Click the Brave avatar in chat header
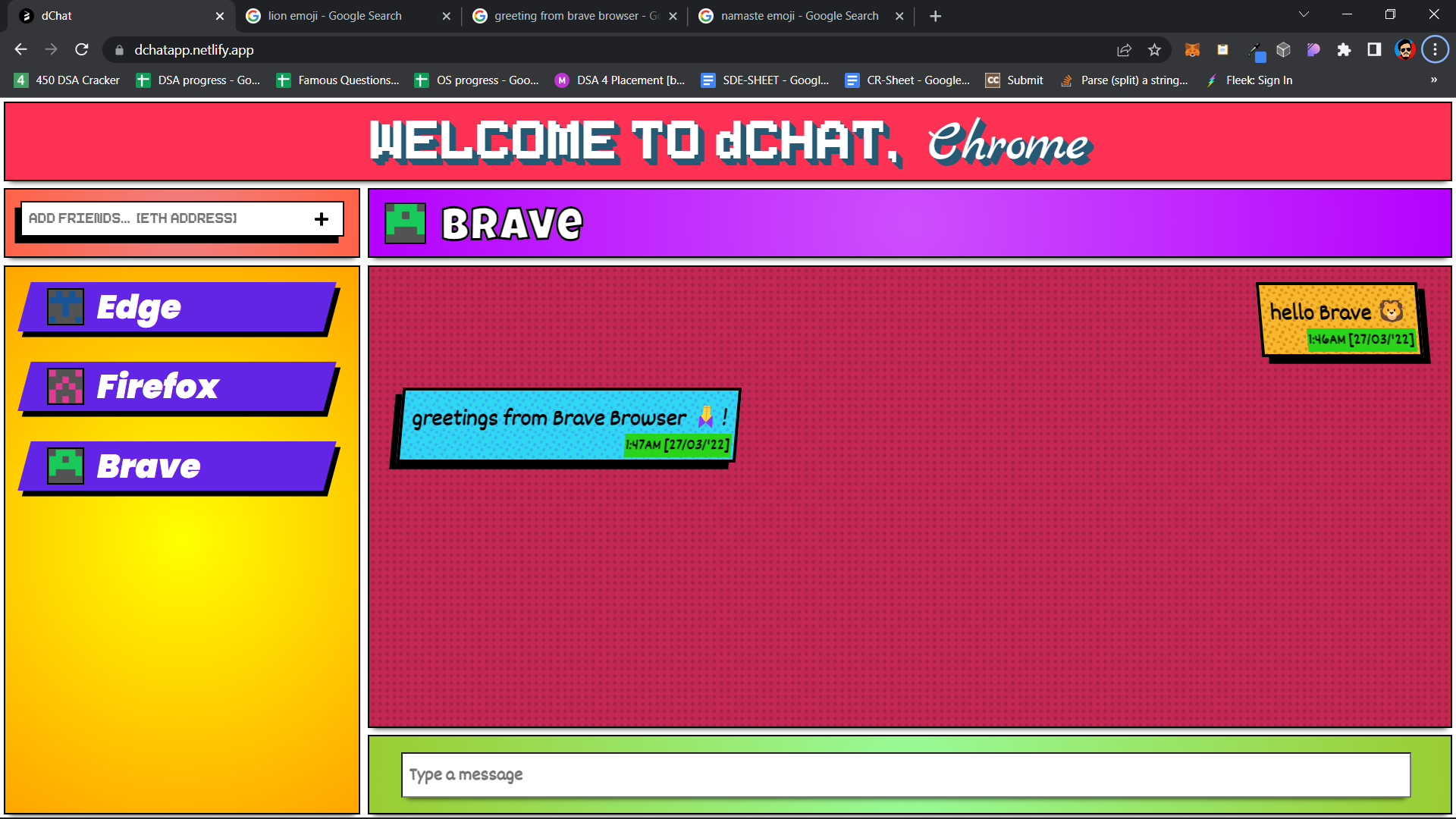 (405, 223)
